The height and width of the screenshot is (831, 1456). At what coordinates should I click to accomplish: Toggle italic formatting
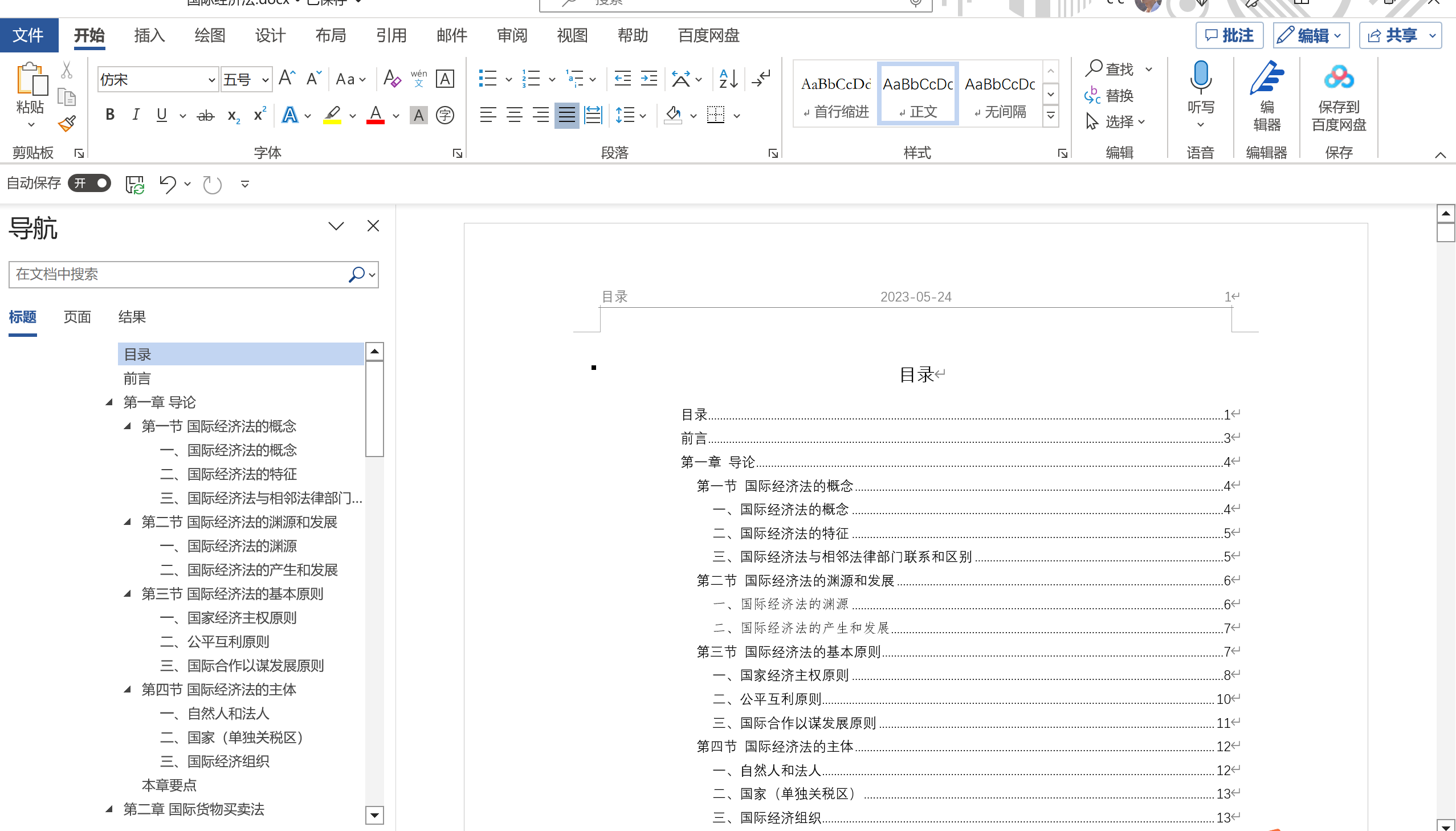coord(136,115)
